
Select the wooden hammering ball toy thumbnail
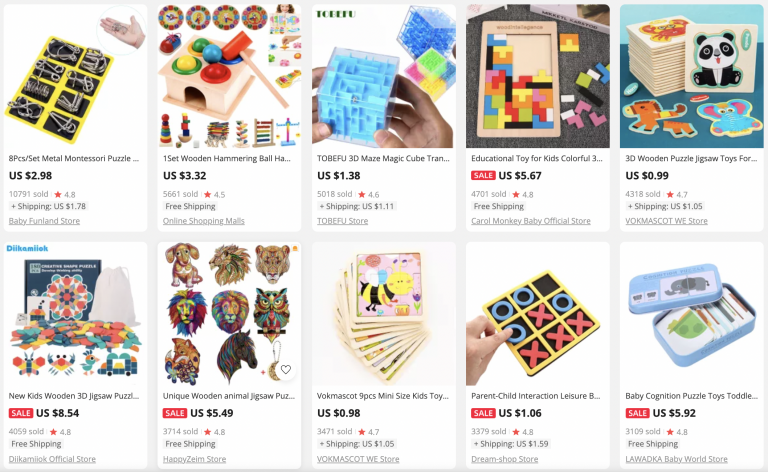click(x=229, y=76)
